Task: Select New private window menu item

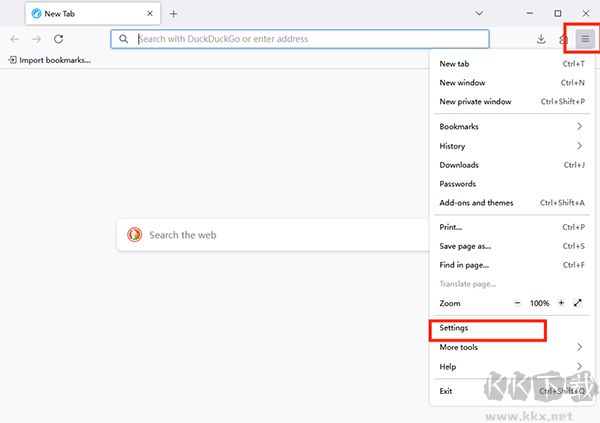Action: click(475, 102)
